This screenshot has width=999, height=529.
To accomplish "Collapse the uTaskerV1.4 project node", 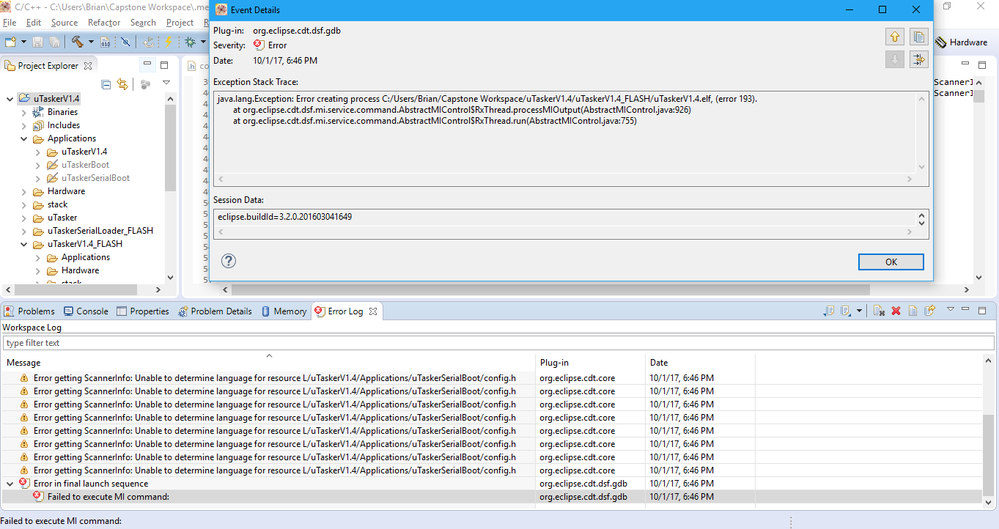I will click(10, 99).
